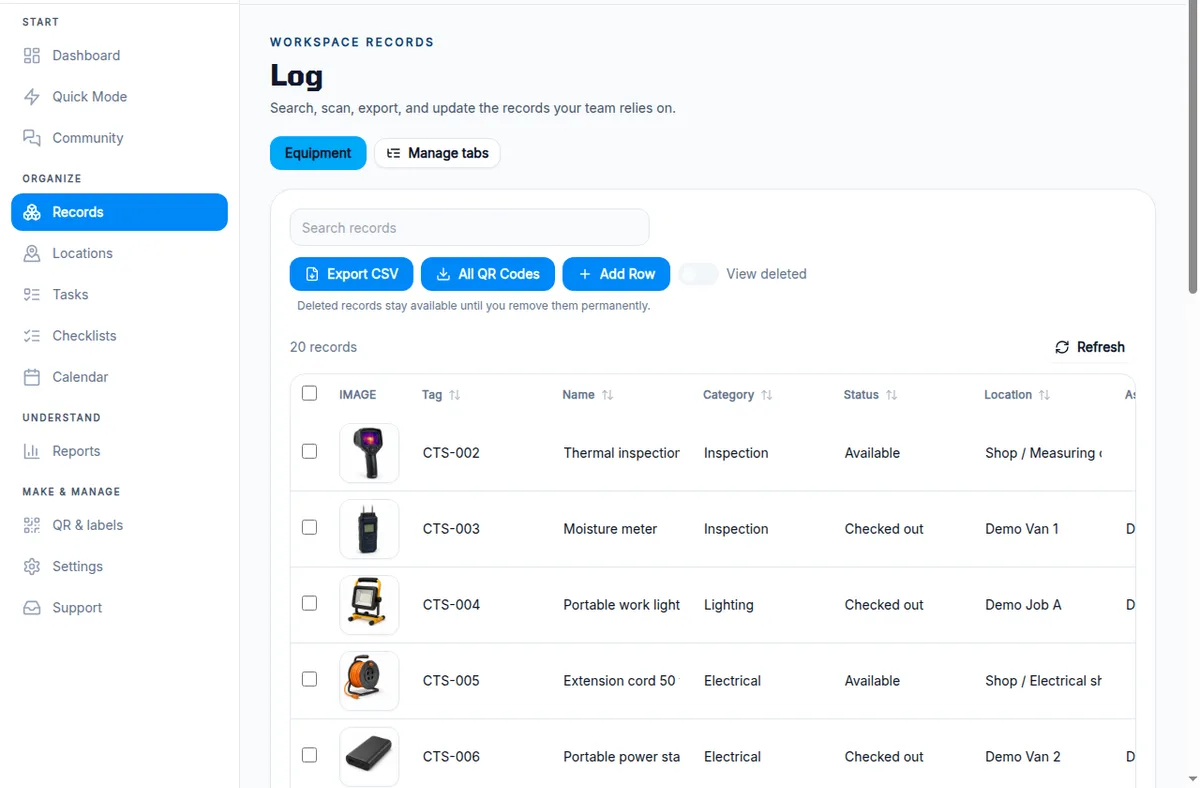Click the Support inbox icon
1200x788 pixels.
(x=32, y=608)
